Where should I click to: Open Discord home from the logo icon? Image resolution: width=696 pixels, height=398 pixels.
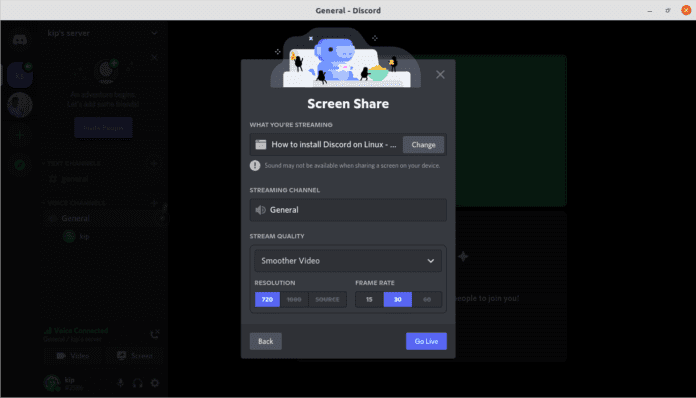click(x=20, y=40)
